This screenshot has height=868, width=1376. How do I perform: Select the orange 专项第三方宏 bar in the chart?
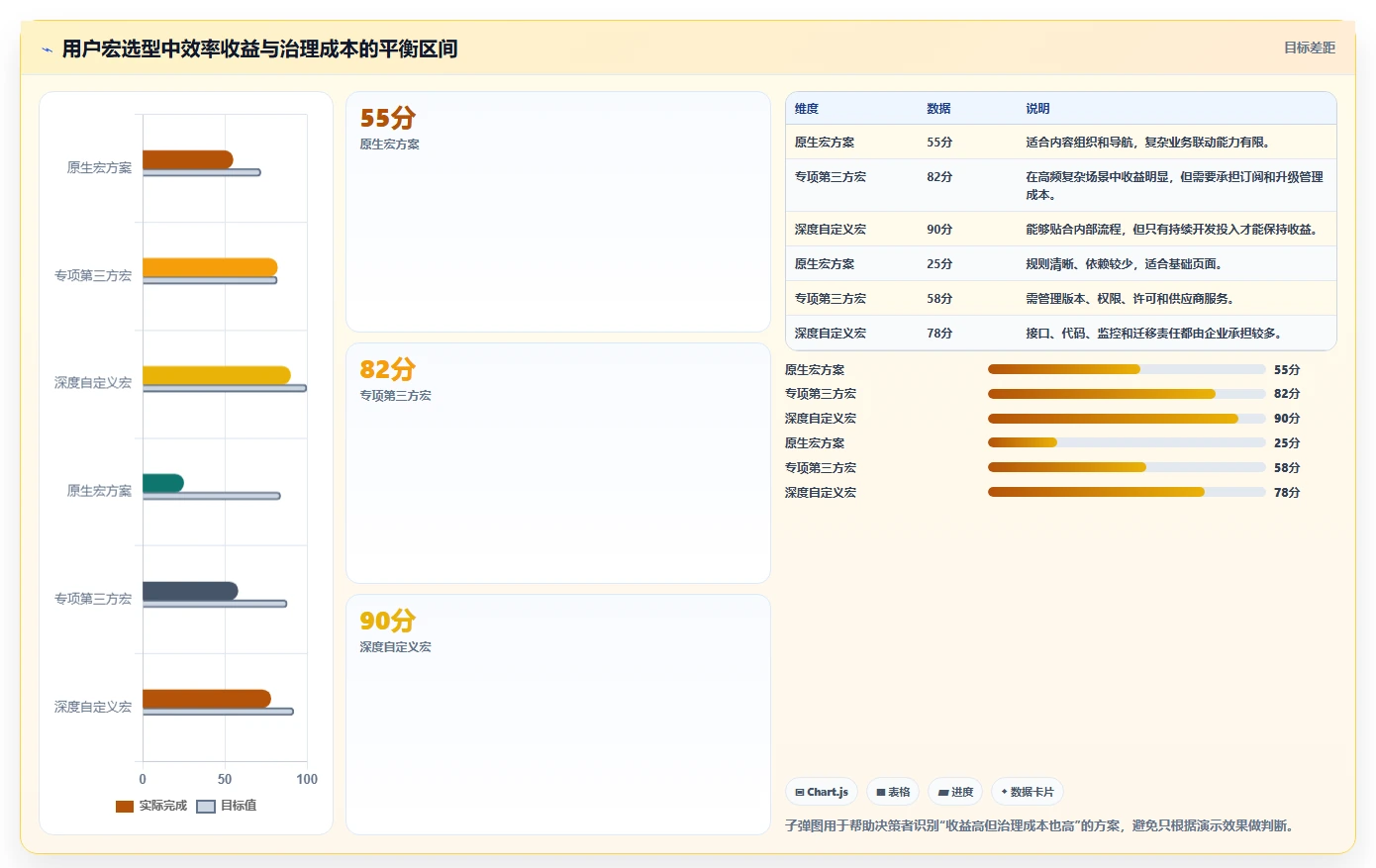210,267
